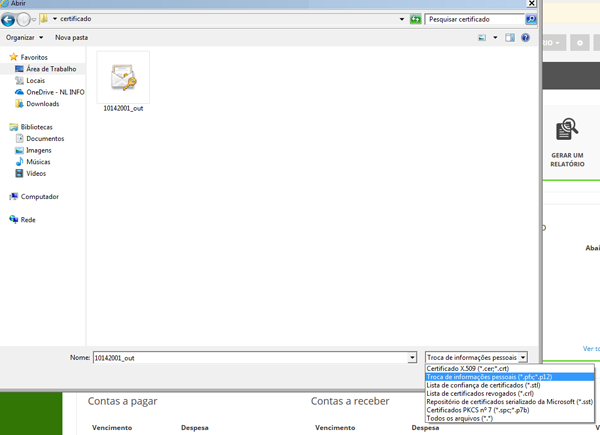Image resolution: width=600 pixels, height=435 pixels.
Task: Choose Certificado X.509 (*.cer;*.crt) option
Action: (x=510, y=368)
